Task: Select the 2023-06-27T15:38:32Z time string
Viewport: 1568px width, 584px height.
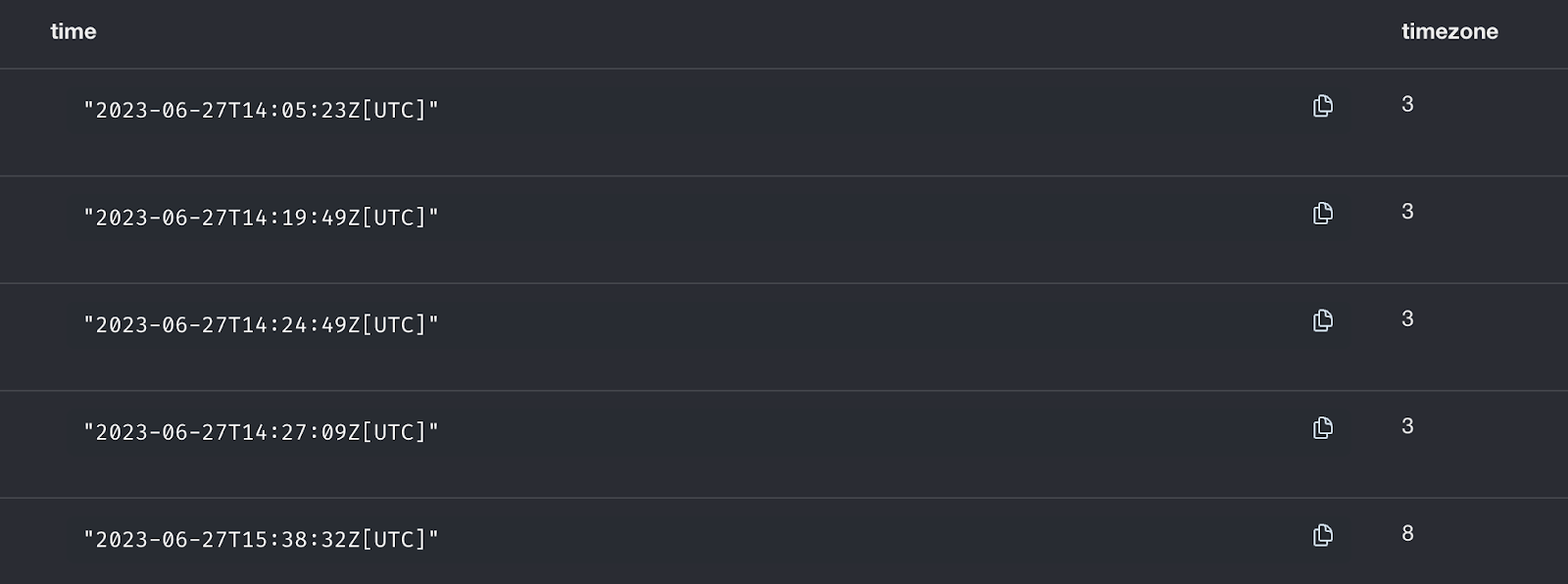Action: pos(261,539)
